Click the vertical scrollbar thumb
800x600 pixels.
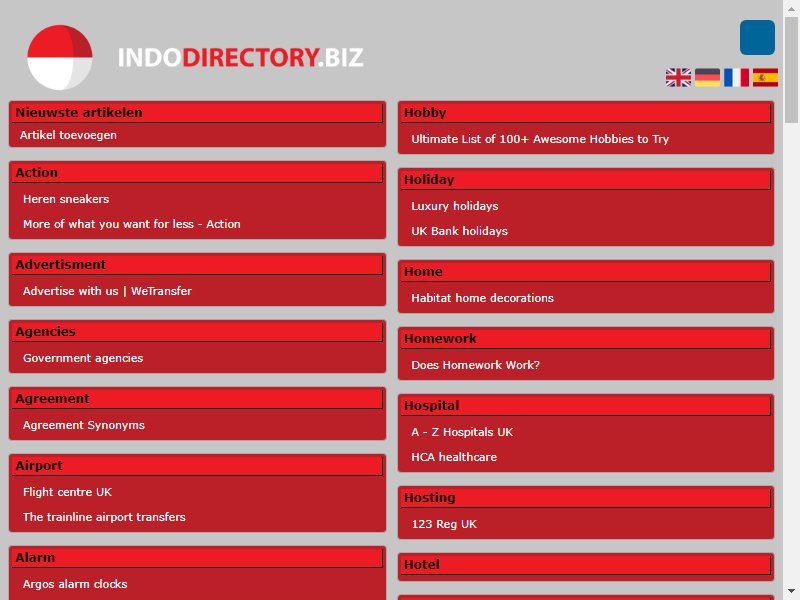[791, 69]
